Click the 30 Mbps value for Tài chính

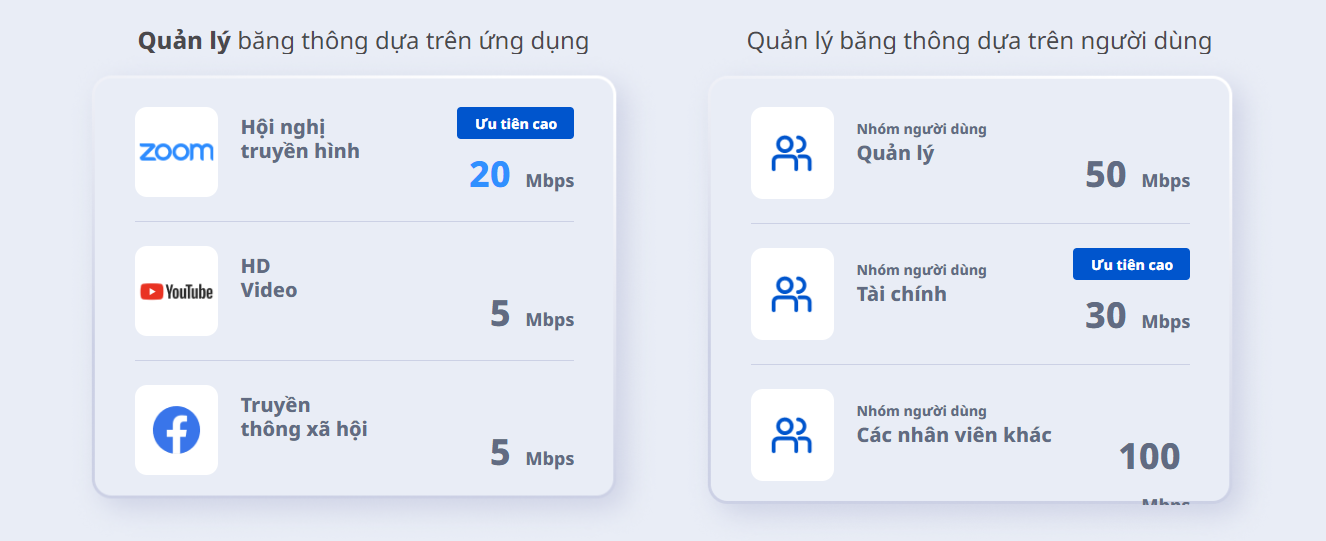point(1136,317)
